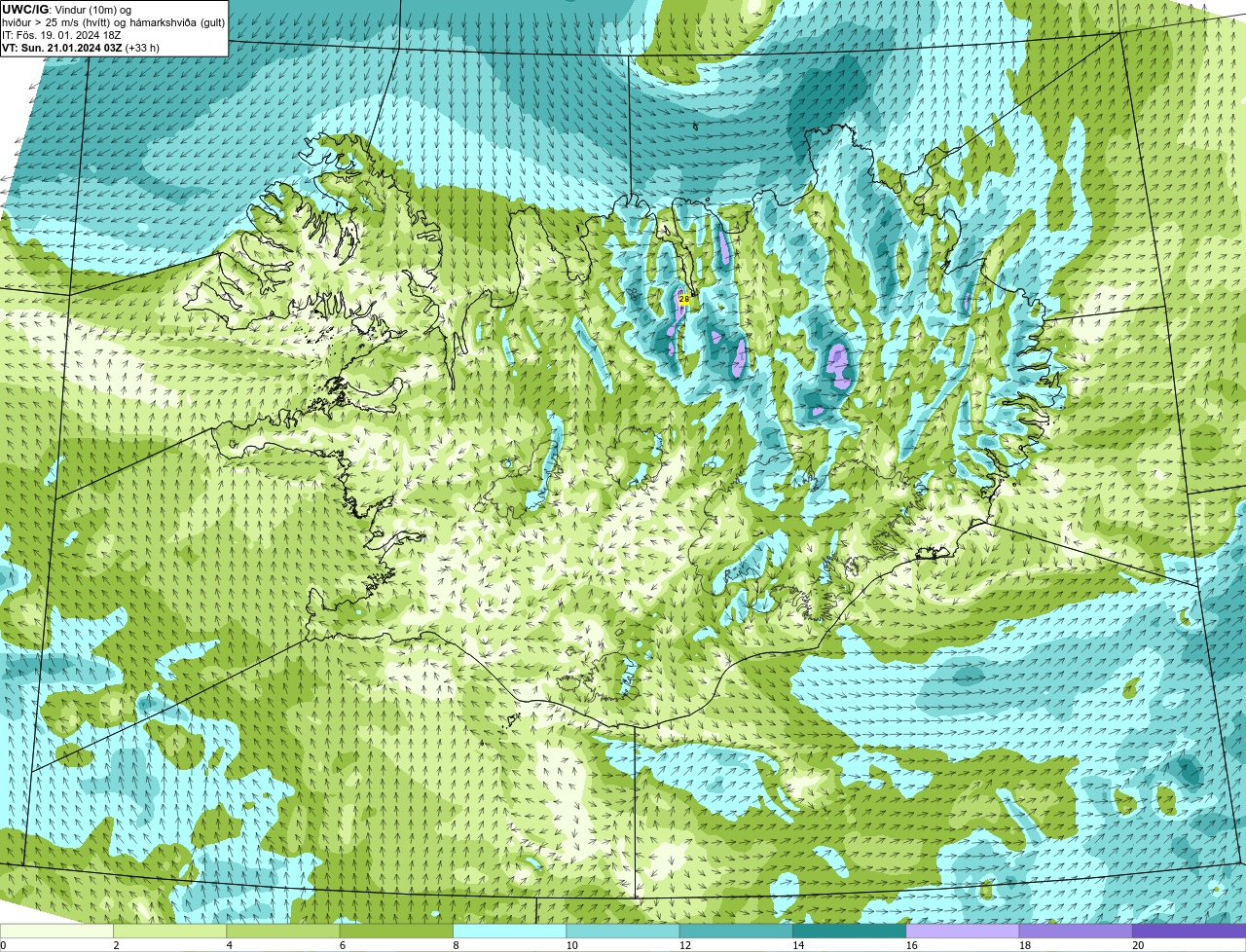Click the colorbar tick label '0'

[x=3, y=945]
